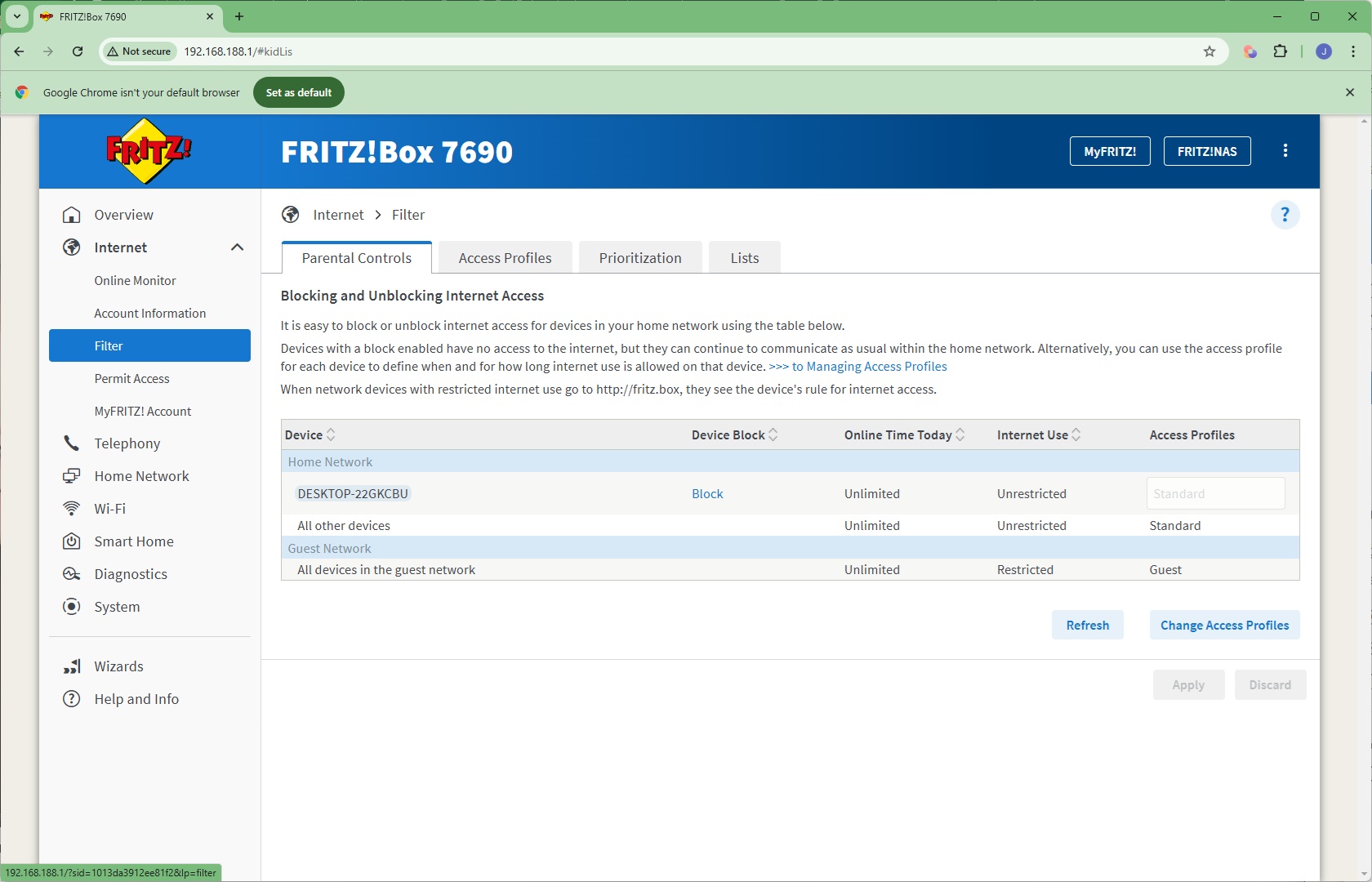Viewport: 1372px width, 882px height.
Task: Click the Guest Network group header in table
Action: pos(790,548)
